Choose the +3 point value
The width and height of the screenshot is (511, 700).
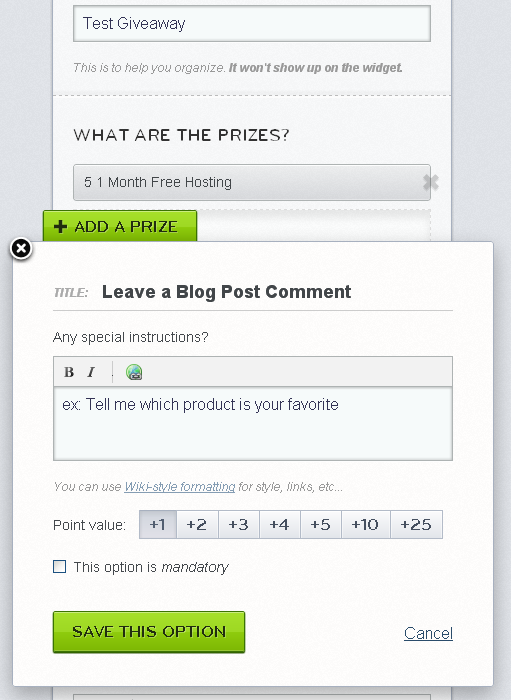[239, 525]
